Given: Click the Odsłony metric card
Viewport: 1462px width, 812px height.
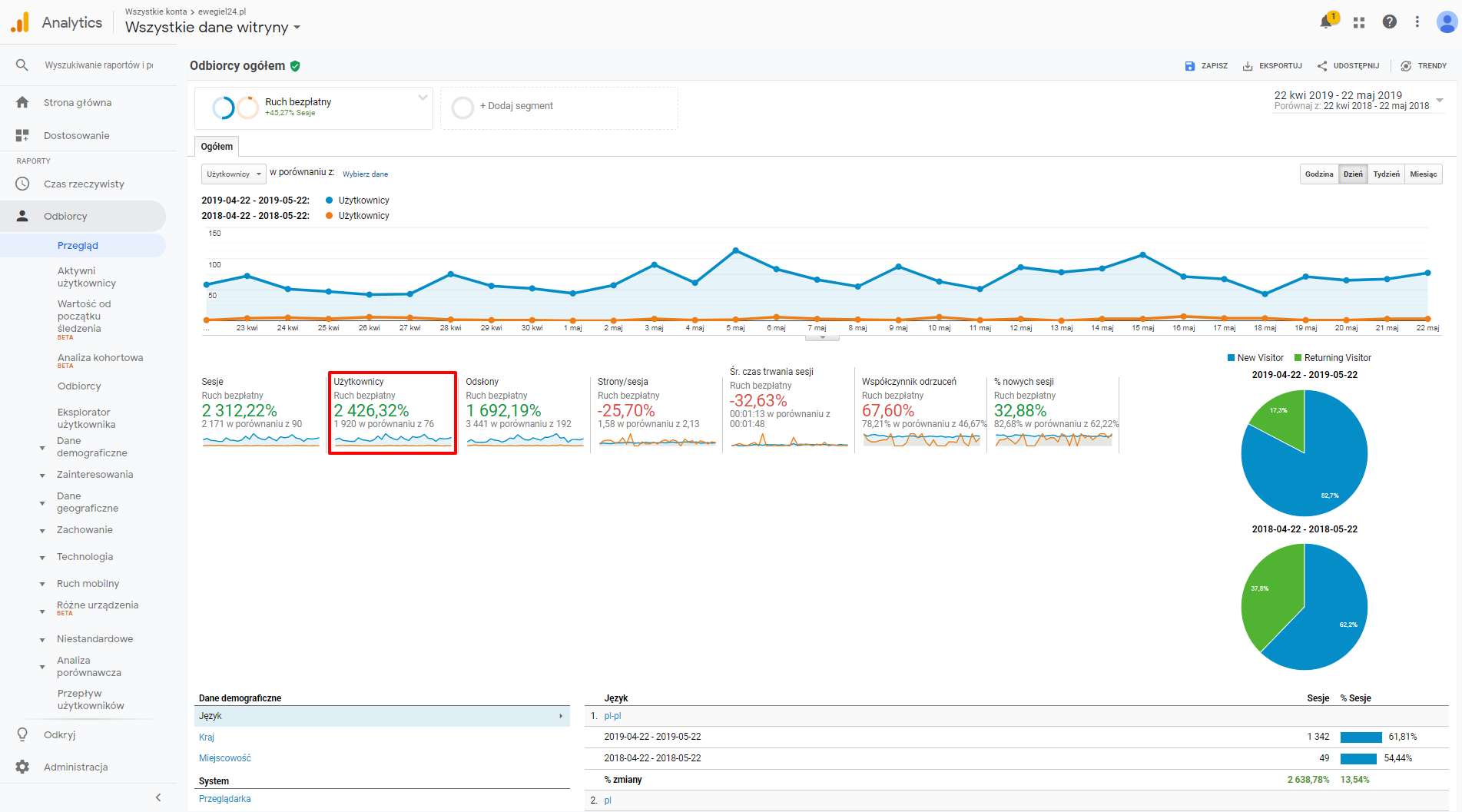Looking at the screenshot, I should click(x=524, y=413).
